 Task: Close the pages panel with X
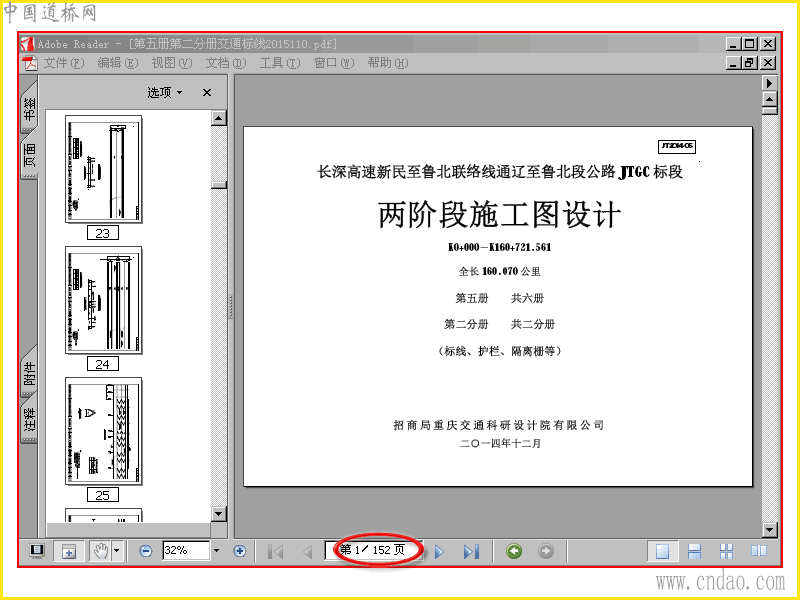click(x=207, y=92)
